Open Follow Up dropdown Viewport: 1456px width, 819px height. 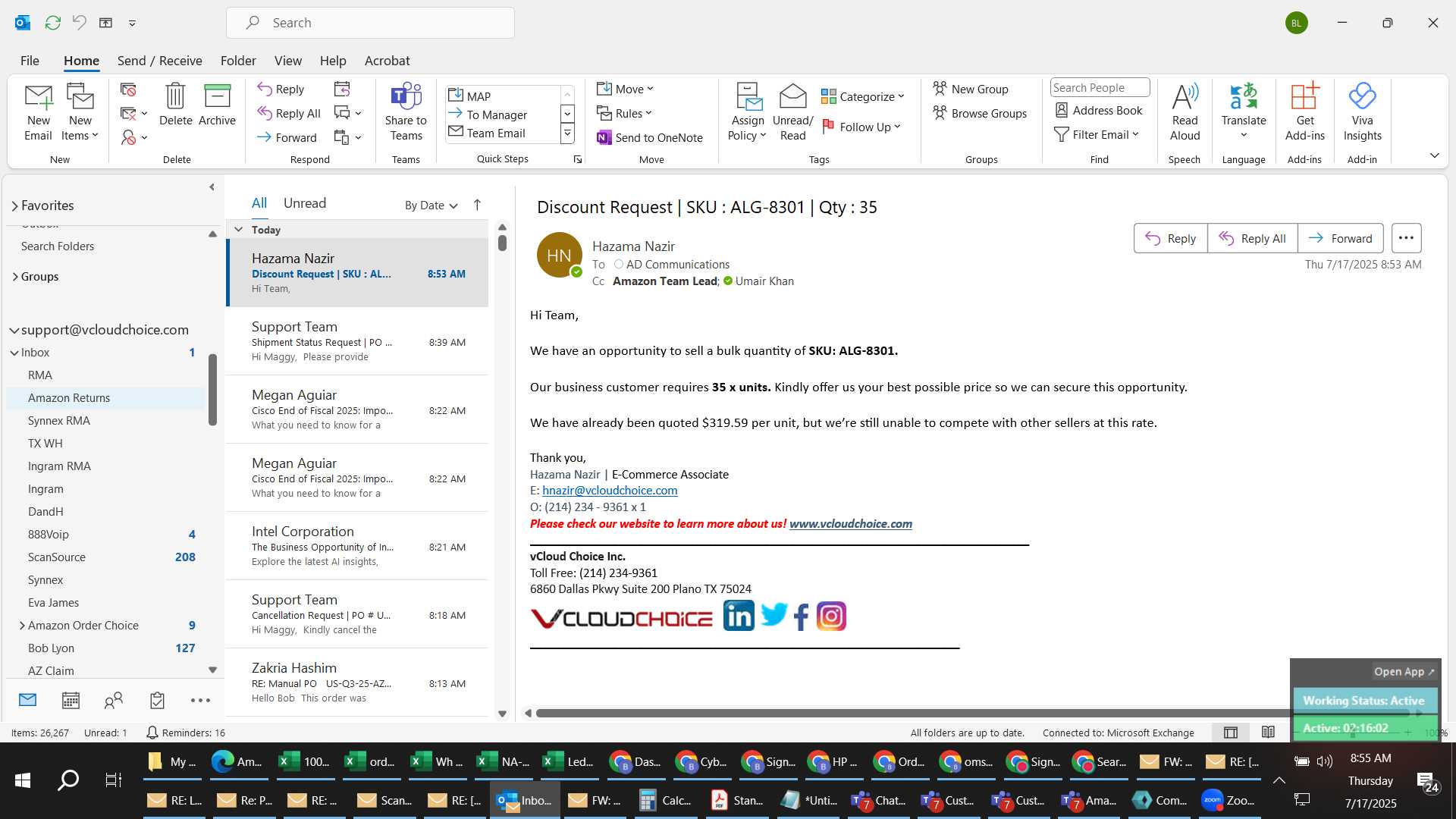(x=861, y=127)
